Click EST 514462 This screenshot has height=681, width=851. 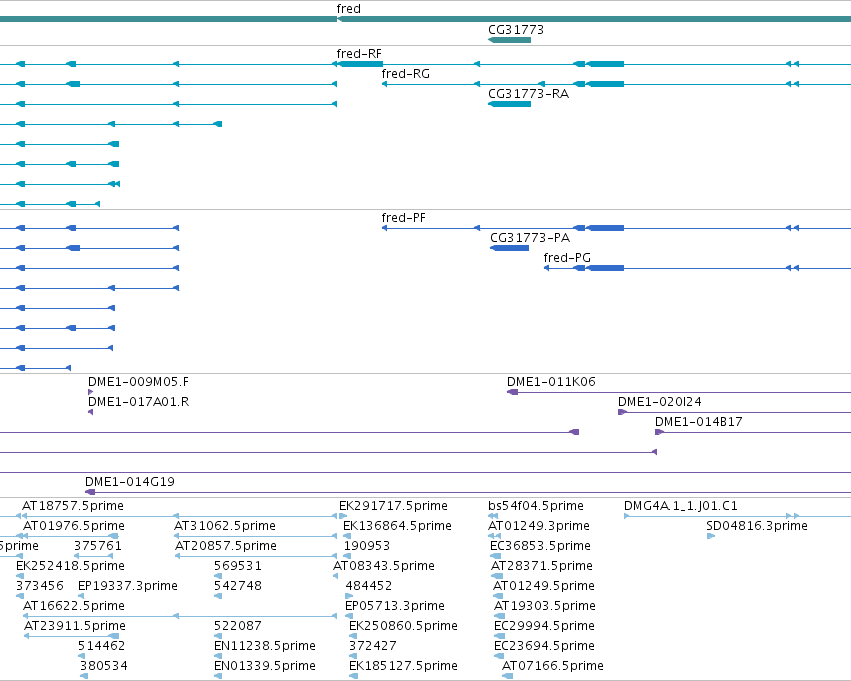tap(101, 646)
